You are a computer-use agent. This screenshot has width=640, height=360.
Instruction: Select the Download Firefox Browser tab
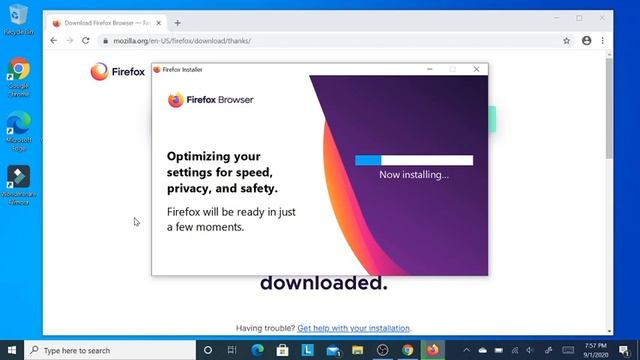pos(107,23)
